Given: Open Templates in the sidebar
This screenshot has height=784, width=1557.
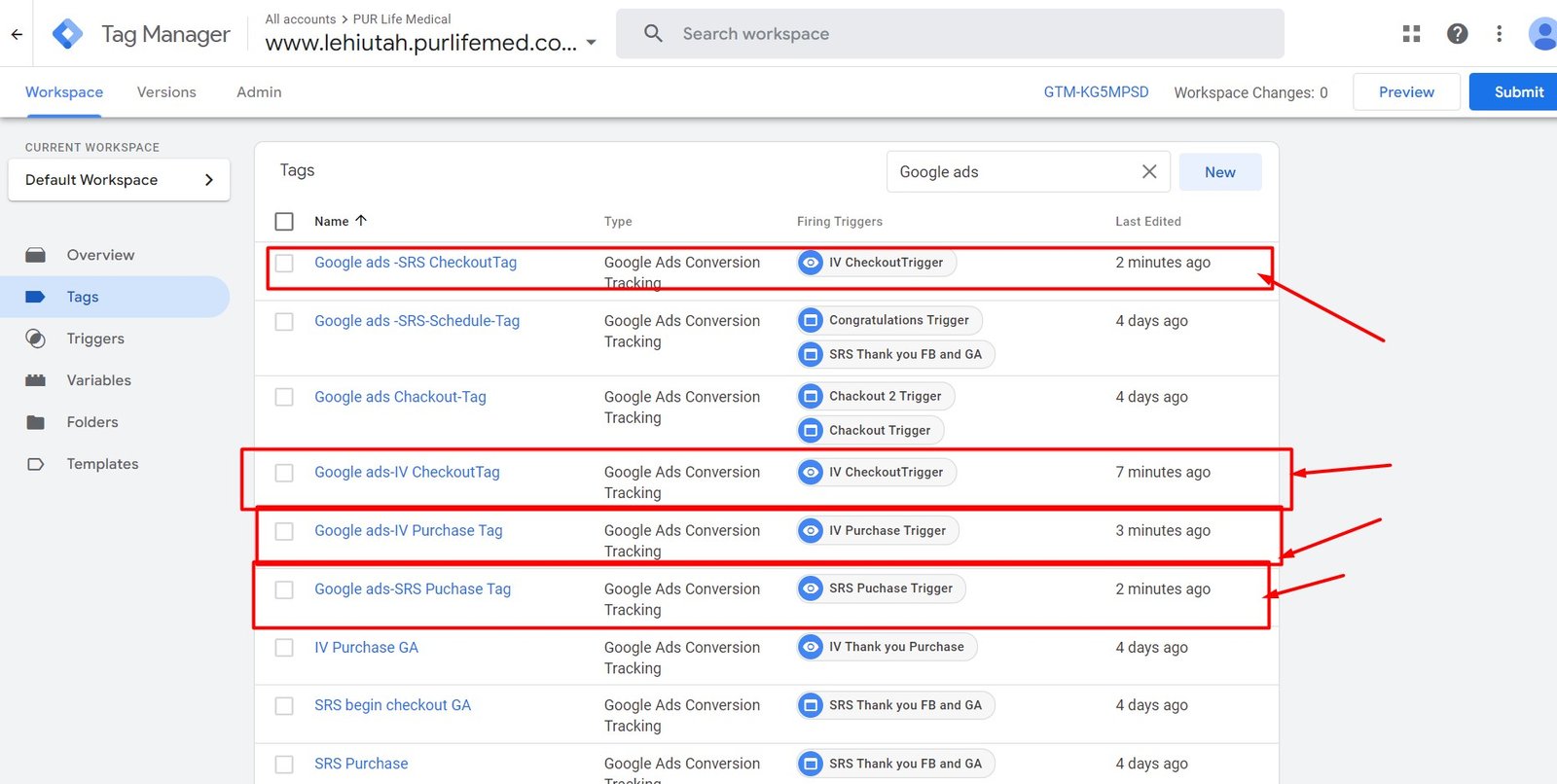Looking at the screenshot, I should coord(103,464).
